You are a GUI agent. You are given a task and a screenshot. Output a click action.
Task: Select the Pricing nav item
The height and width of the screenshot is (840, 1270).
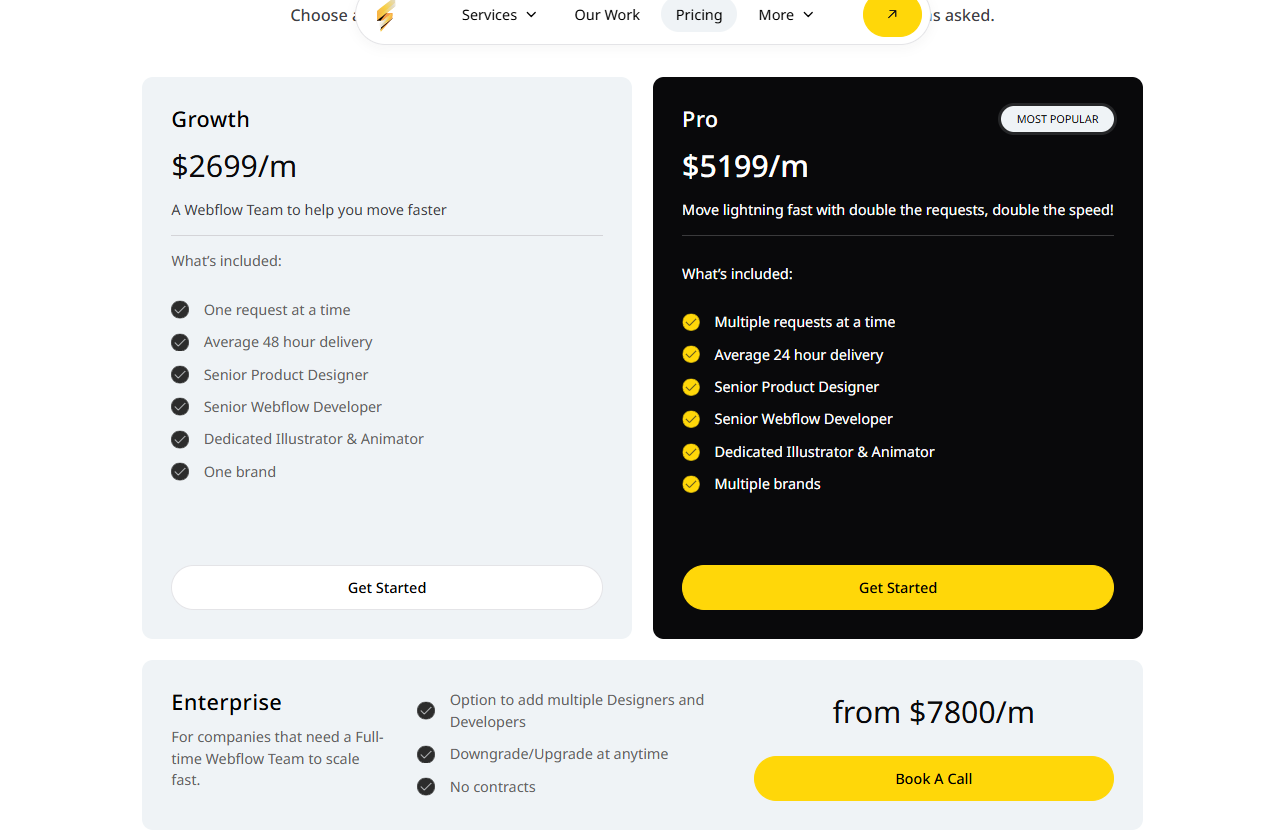[x=699, y=15]
